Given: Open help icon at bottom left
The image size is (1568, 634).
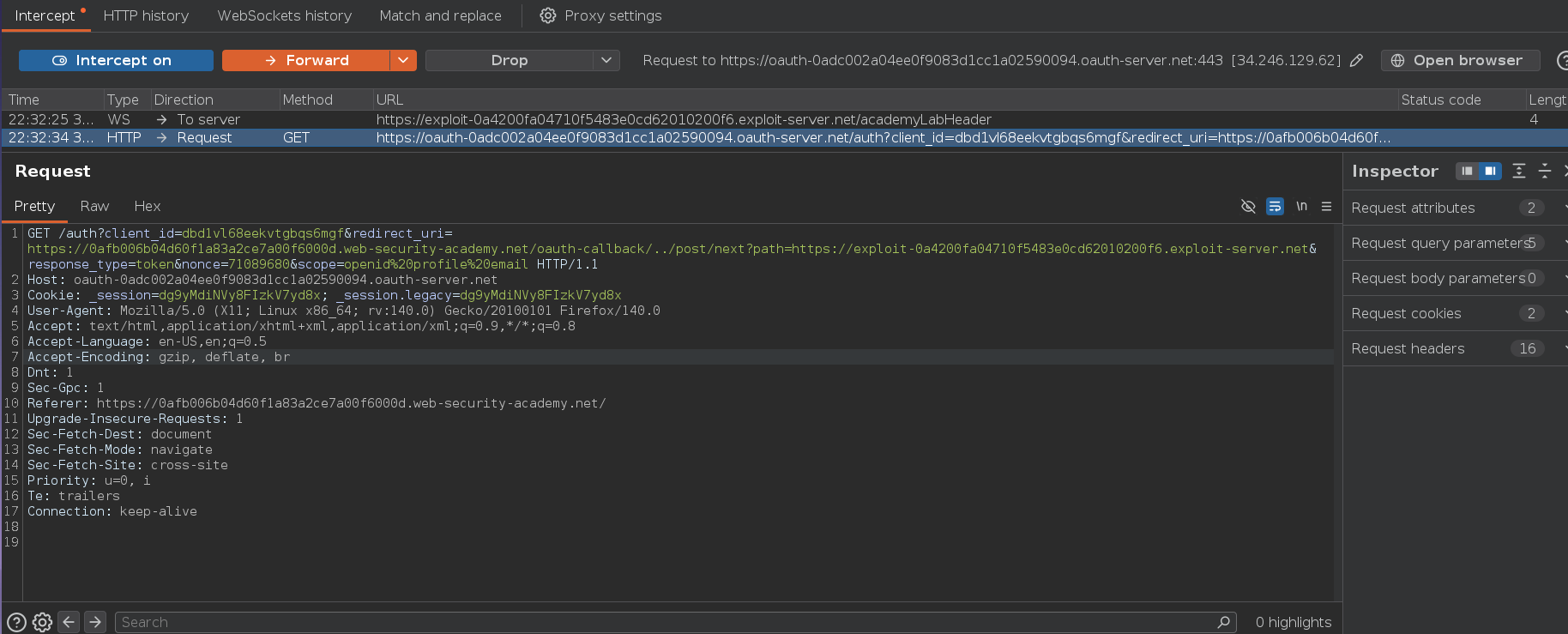Looking at the screenshot, I should pos(16,622).
